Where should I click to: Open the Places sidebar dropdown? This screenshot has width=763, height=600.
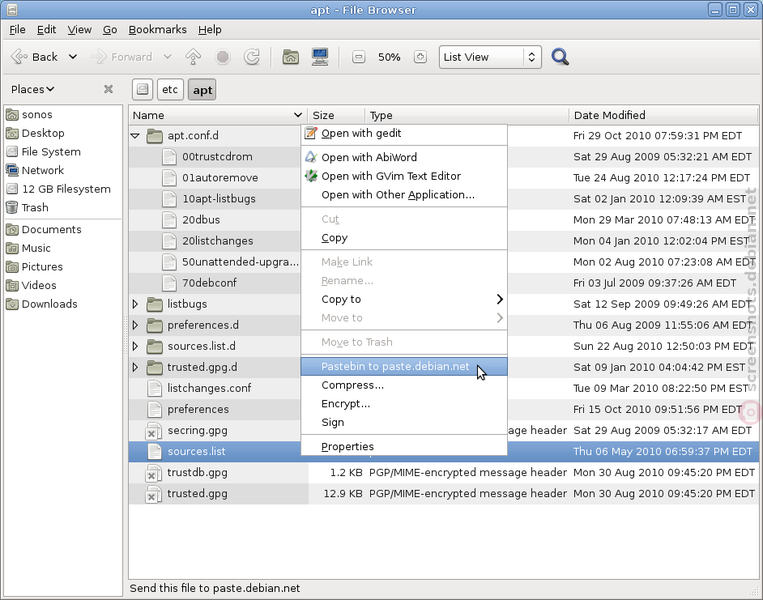point(33,89)
